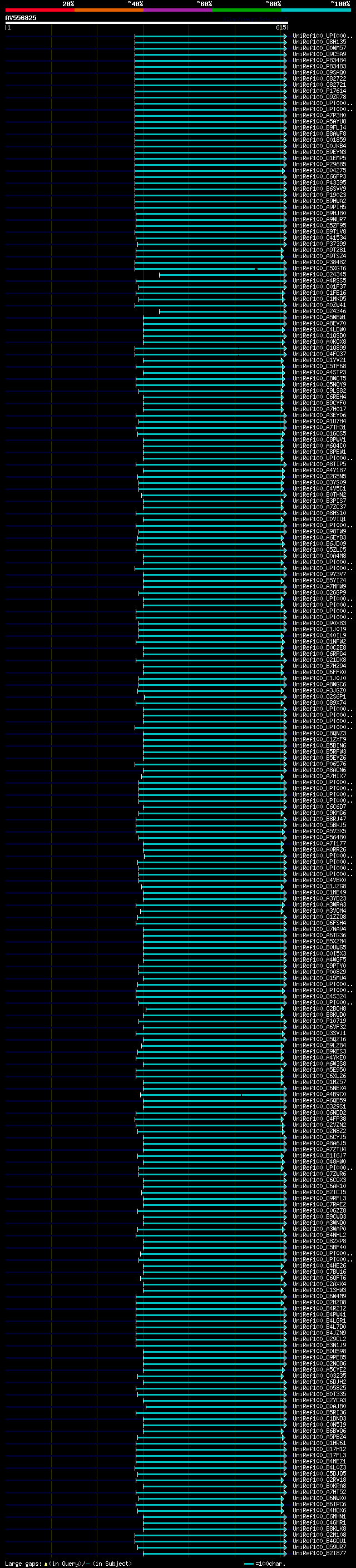This screenshot has height=1568, width=356.
Task: Select the UniRef100_A7IH31 label
Action: 319,427
